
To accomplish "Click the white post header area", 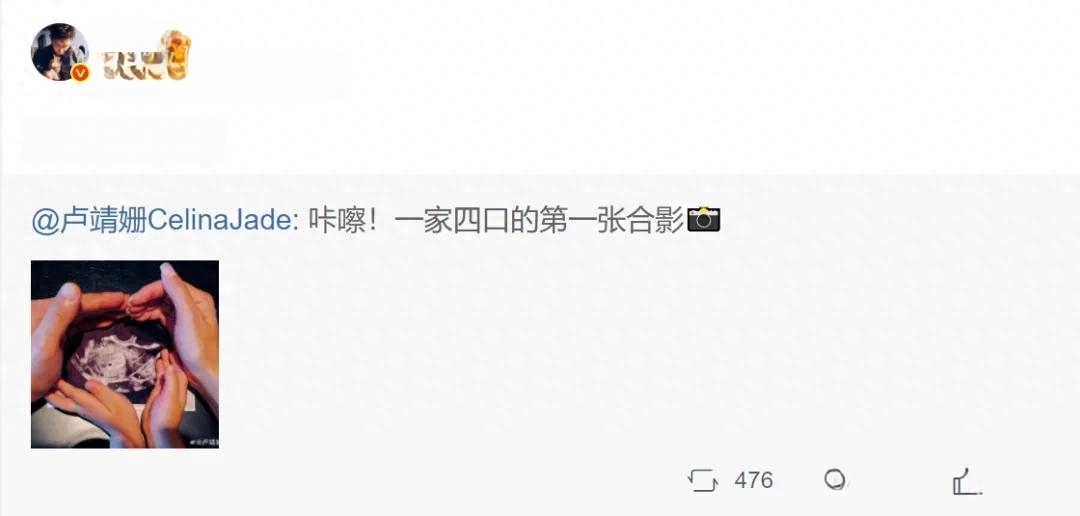I will 540,87.
